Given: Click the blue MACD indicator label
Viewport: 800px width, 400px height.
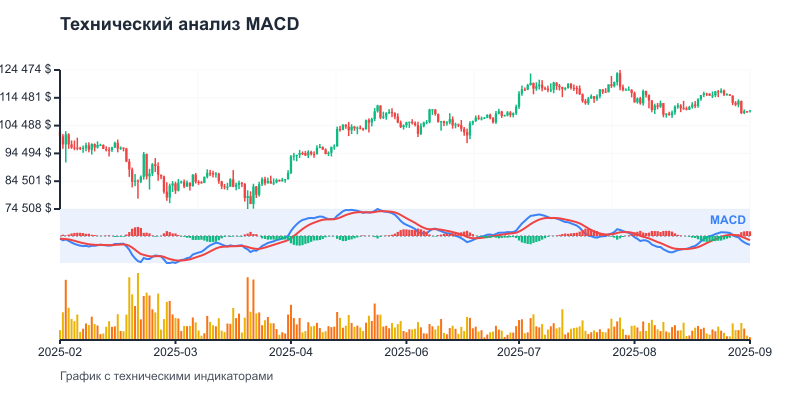Looking at the screenshot, I should [728, 220].
